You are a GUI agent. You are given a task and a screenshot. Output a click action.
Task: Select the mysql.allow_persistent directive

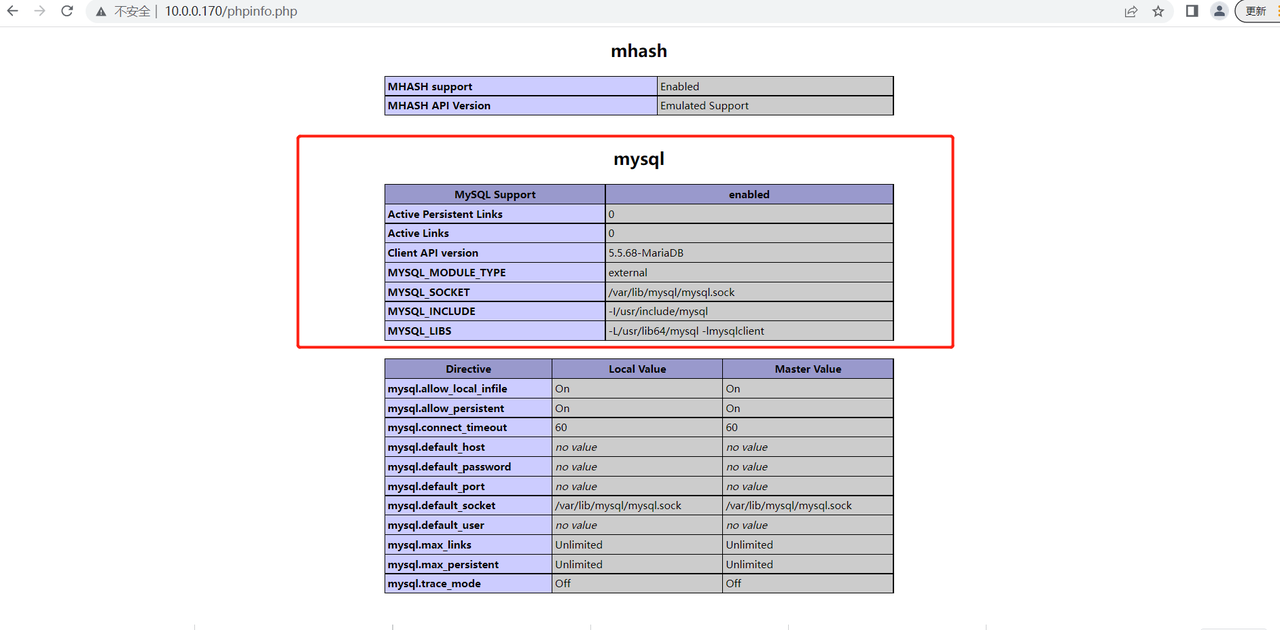point(446,408)
